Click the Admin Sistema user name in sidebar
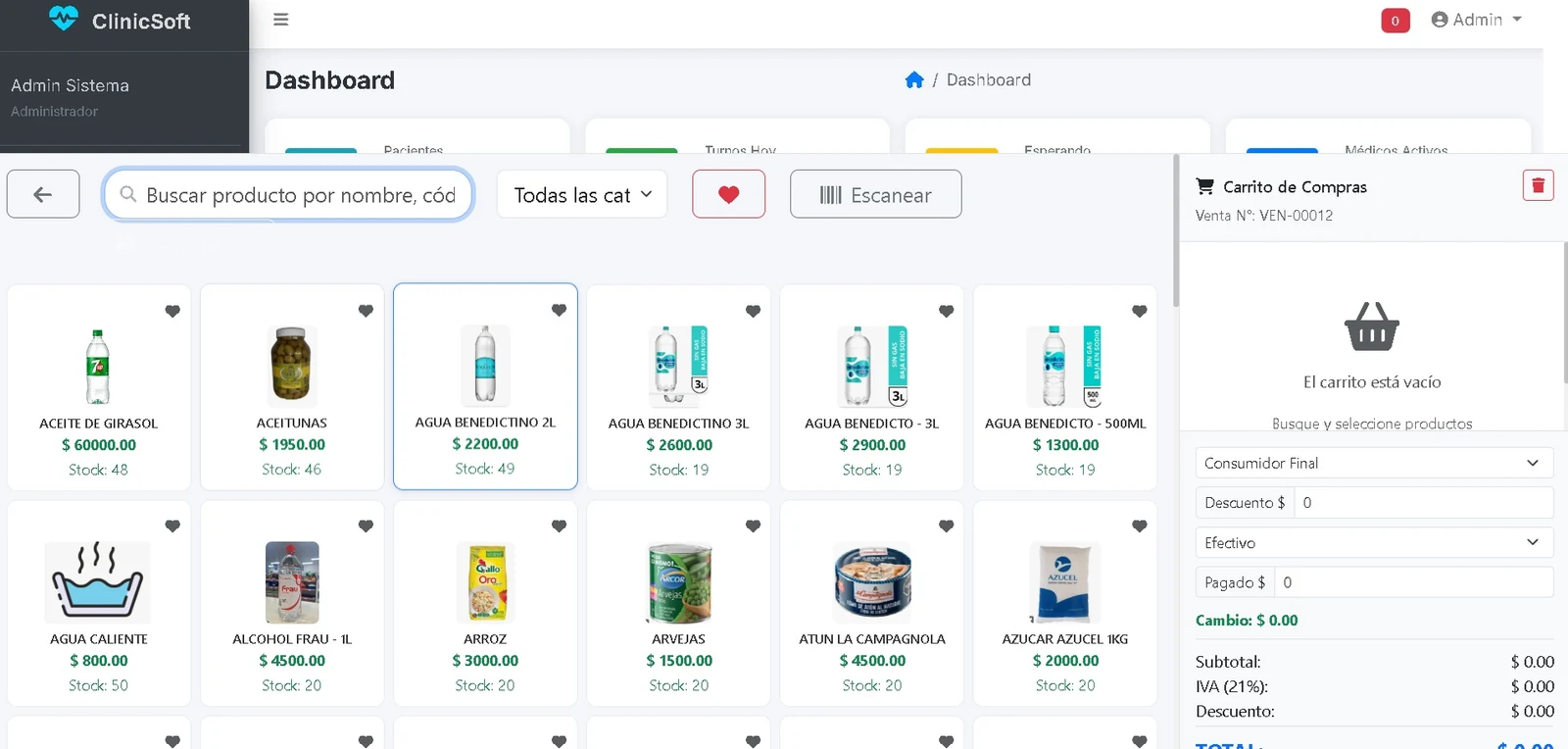Viewport: 1568px width, 749px height. coord(70,85)
